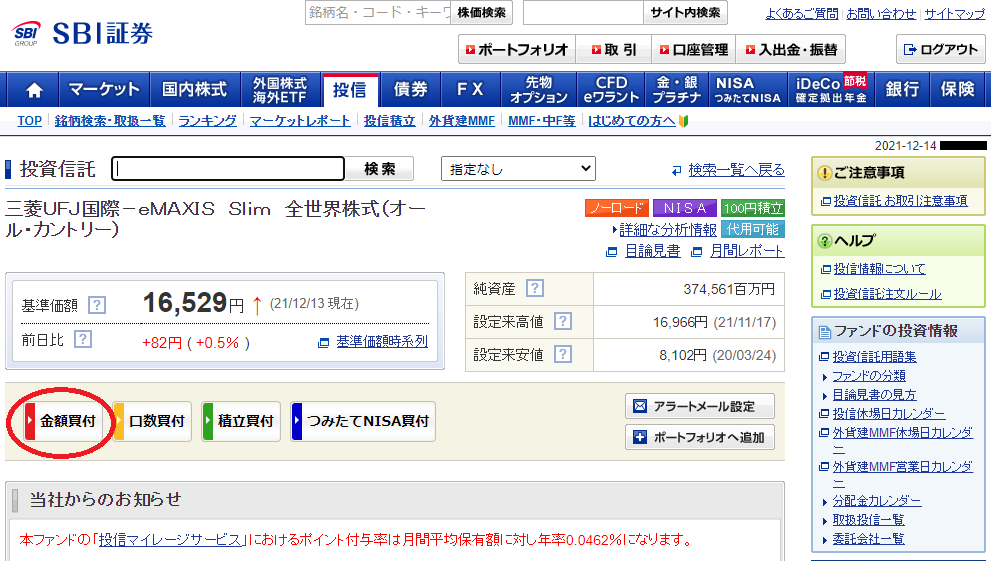The image size is (991, 561).
Task: Click the 取引 header button
Action: (614, 49)
